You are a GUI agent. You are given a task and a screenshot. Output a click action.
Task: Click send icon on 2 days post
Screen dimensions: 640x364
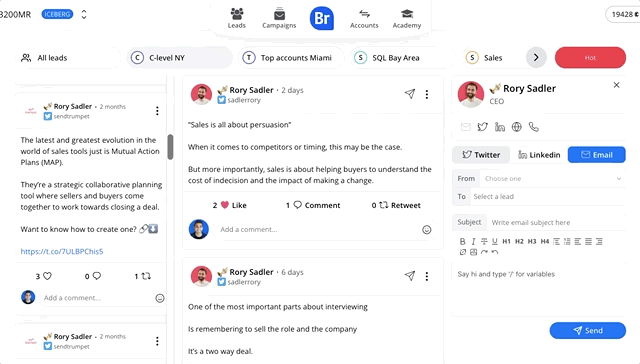410,94
